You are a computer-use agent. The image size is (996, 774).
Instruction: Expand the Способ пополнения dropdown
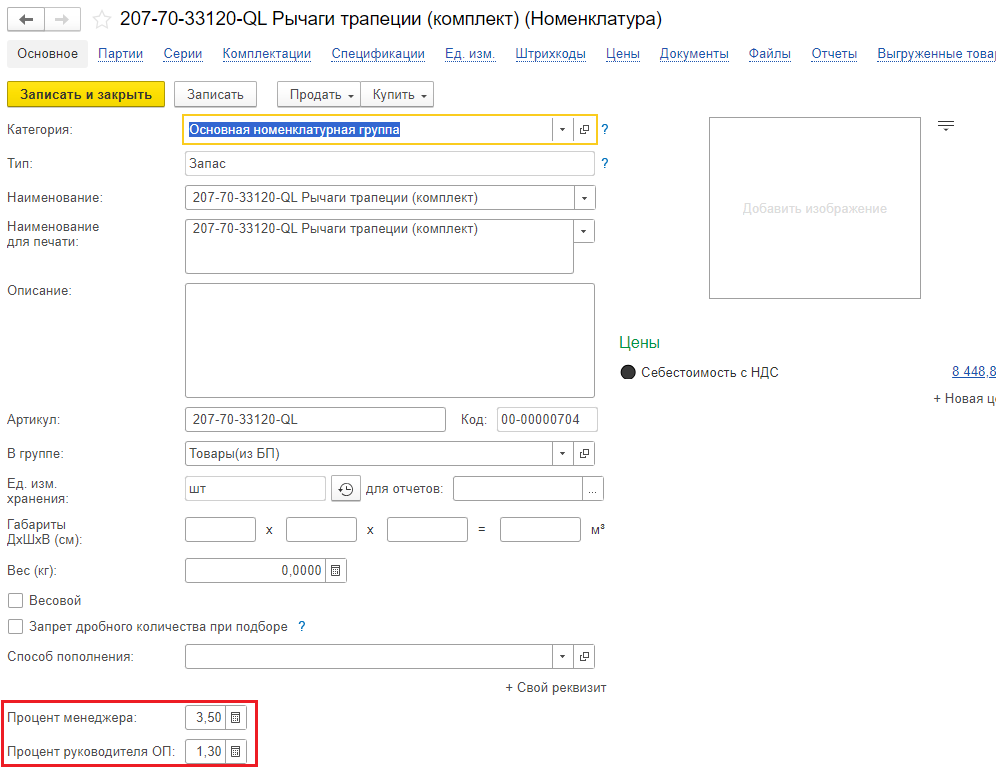pos(562,657)
